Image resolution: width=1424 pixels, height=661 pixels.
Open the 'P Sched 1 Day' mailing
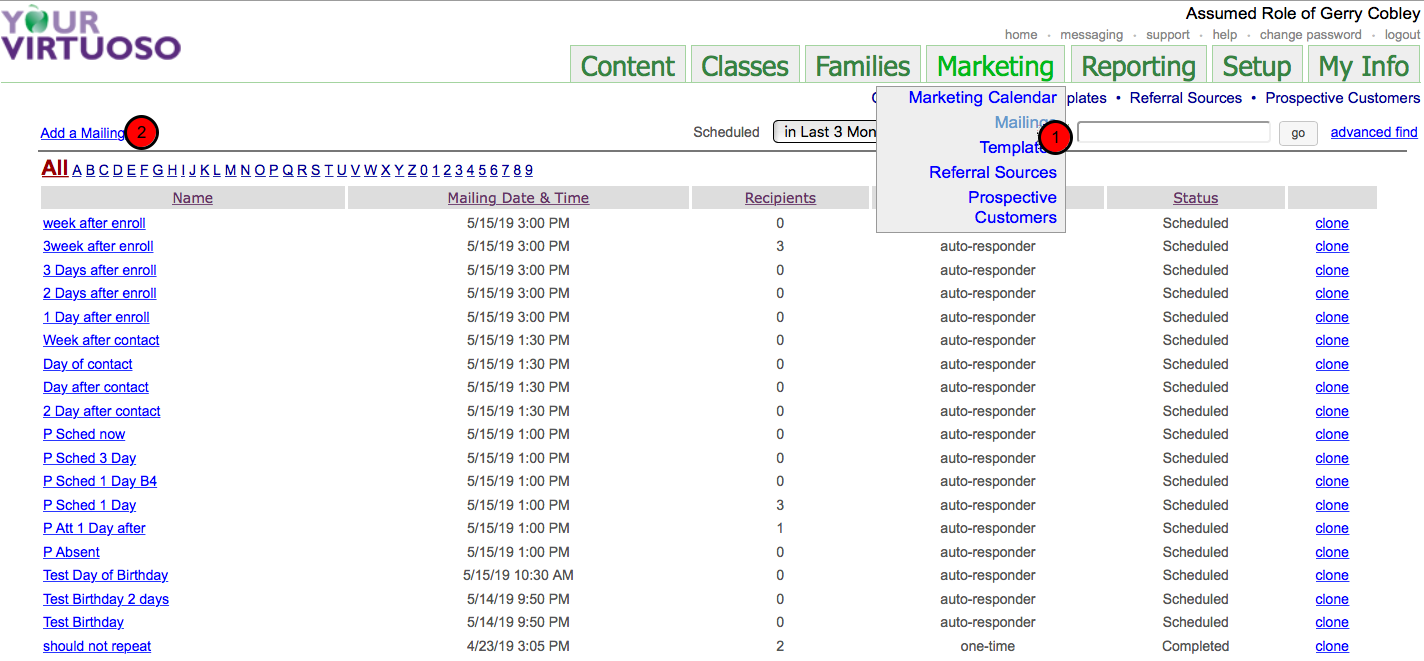[x=89, y=505]
